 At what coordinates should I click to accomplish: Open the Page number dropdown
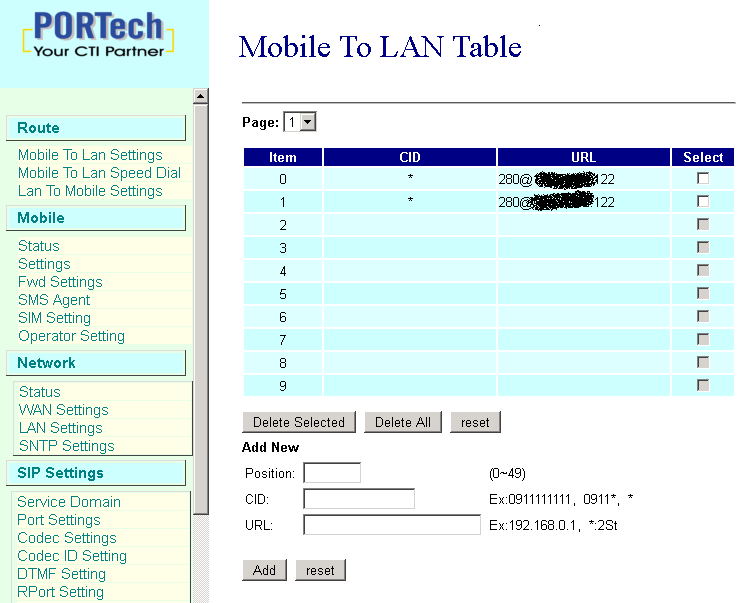point(300,122)
